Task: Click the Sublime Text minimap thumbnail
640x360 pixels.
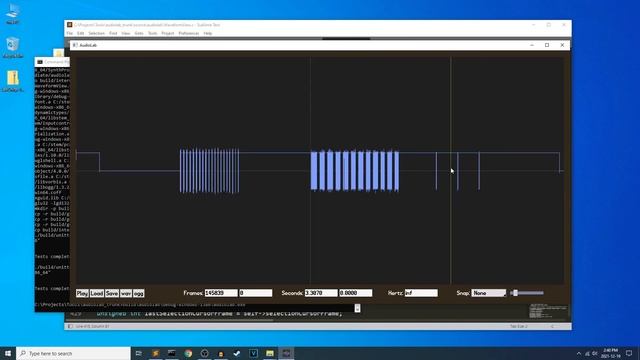Action: click(548, 311)
